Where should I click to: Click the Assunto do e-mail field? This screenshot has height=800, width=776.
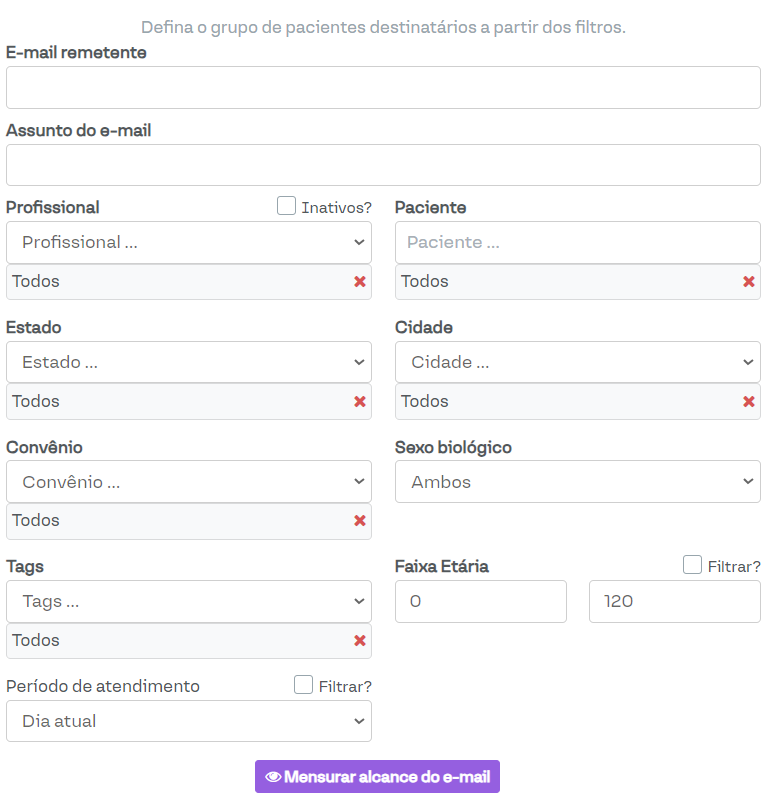(383, 165)
